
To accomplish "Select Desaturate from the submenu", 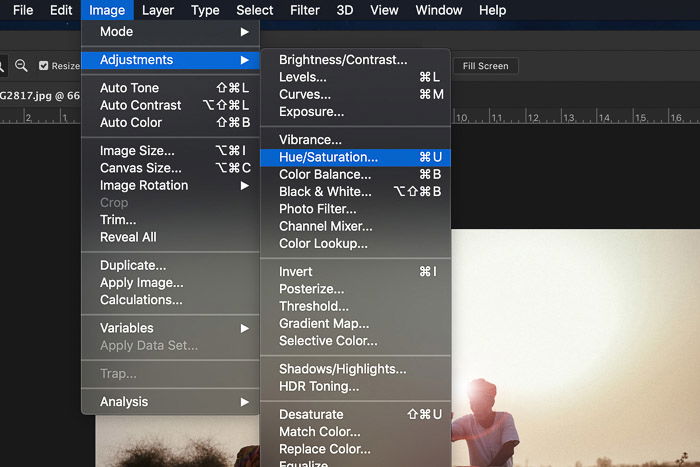I will [x=355, y=414].
